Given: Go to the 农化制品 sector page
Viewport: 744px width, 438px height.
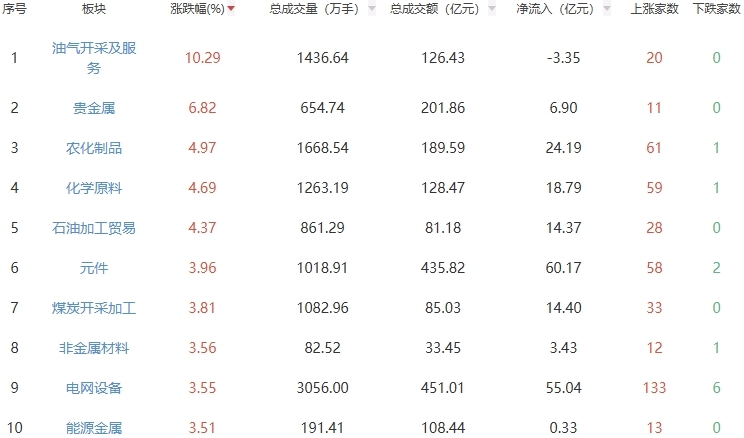Looking at the screenshot, I should pos(94,148).
